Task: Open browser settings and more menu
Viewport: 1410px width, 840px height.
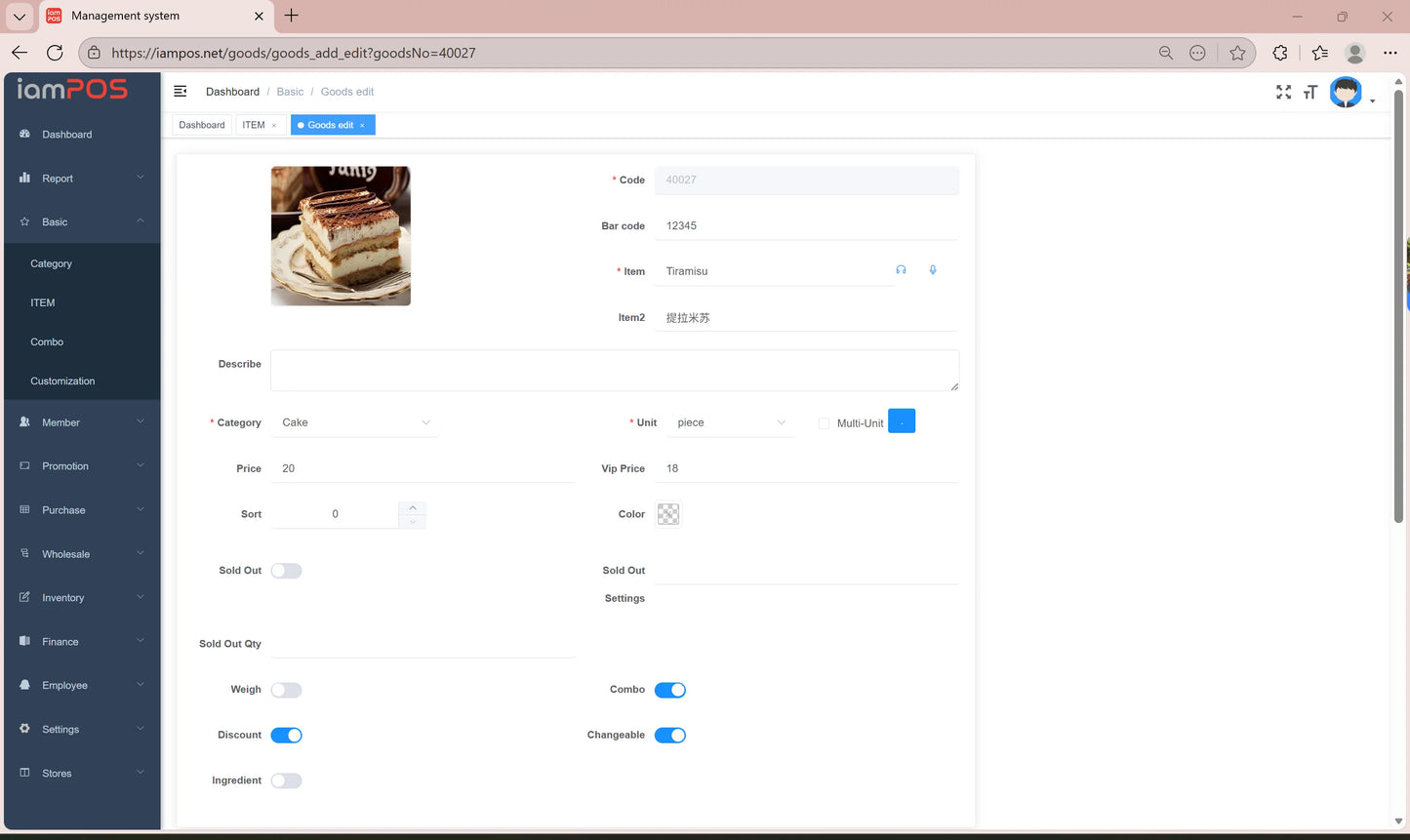Action: pyautogui.click(x=1390, y=53)
